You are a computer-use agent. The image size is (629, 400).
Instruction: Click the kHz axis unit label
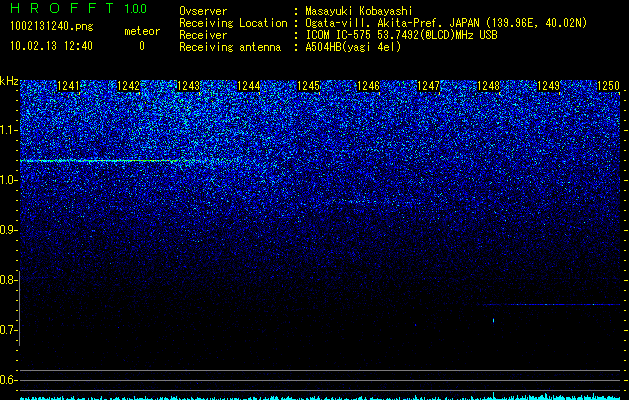tap(9, 81)
